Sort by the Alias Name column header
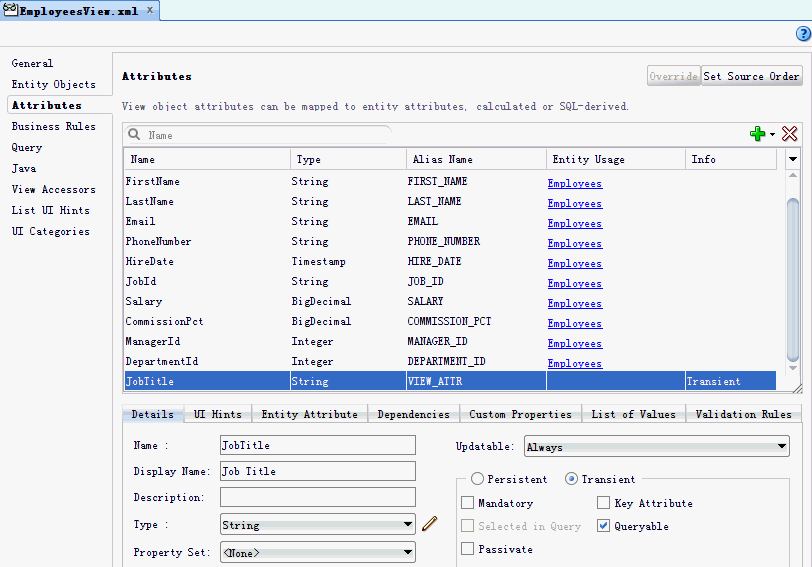This screenshot has width=812, height=567. click(476, 159)
